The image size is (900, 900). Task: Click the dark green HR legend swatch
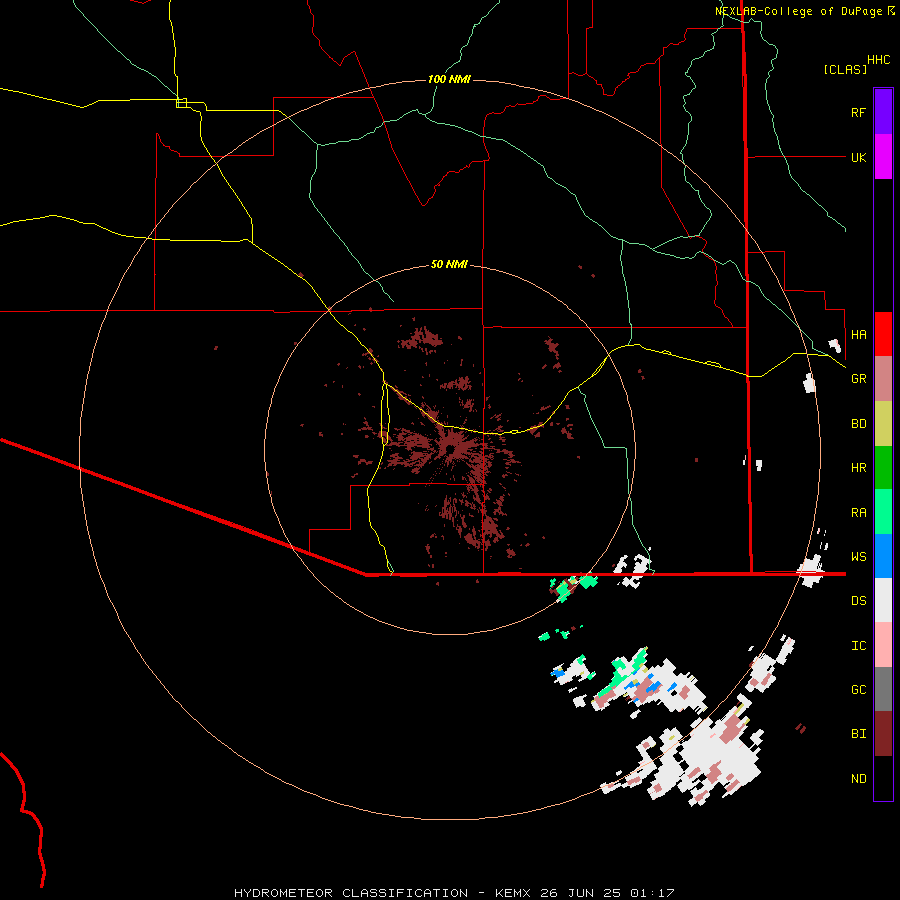click(883, 468)
